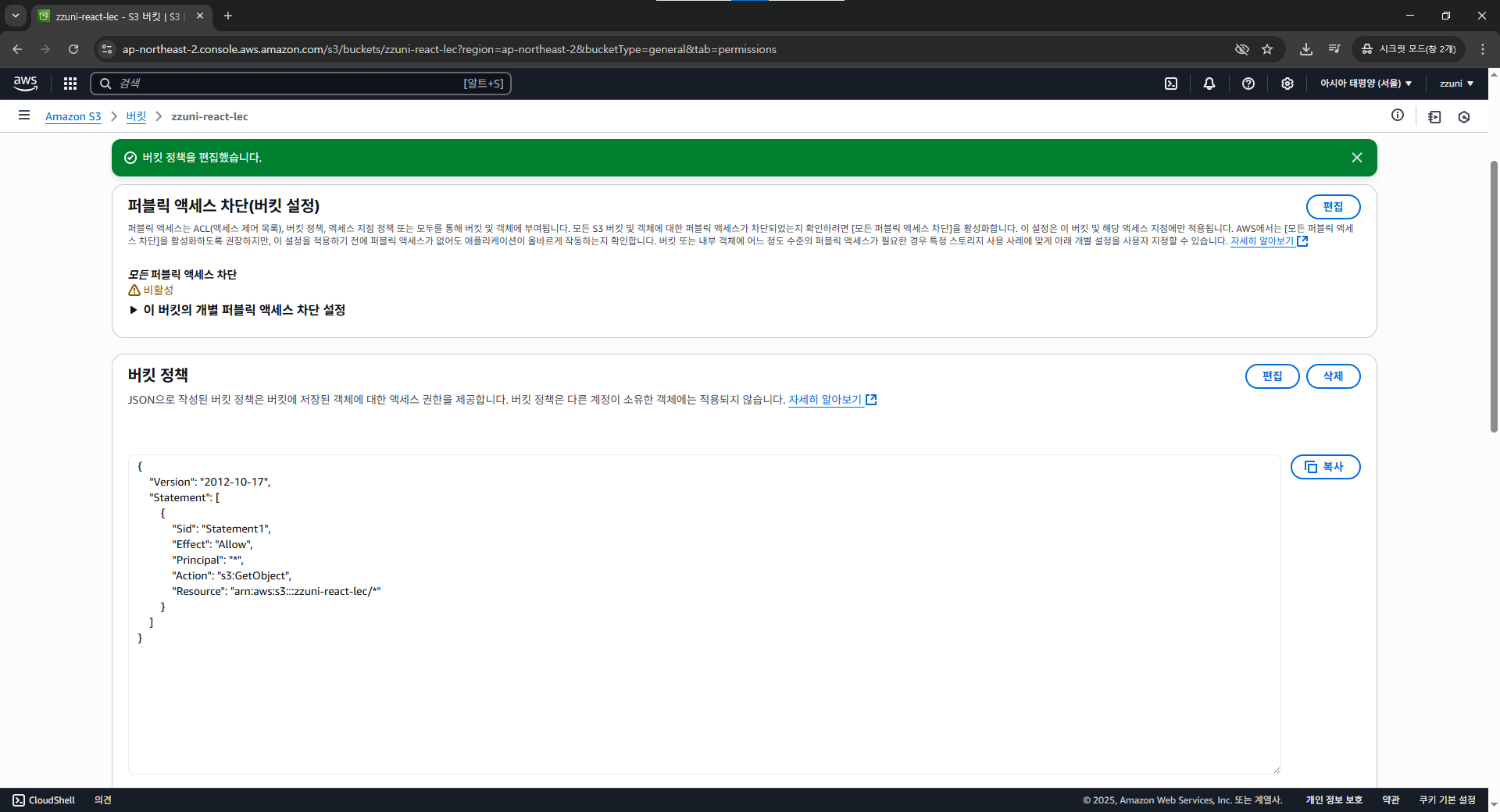Click the zzuni-react-lec breadcrumb text

[x=209, y=116]
